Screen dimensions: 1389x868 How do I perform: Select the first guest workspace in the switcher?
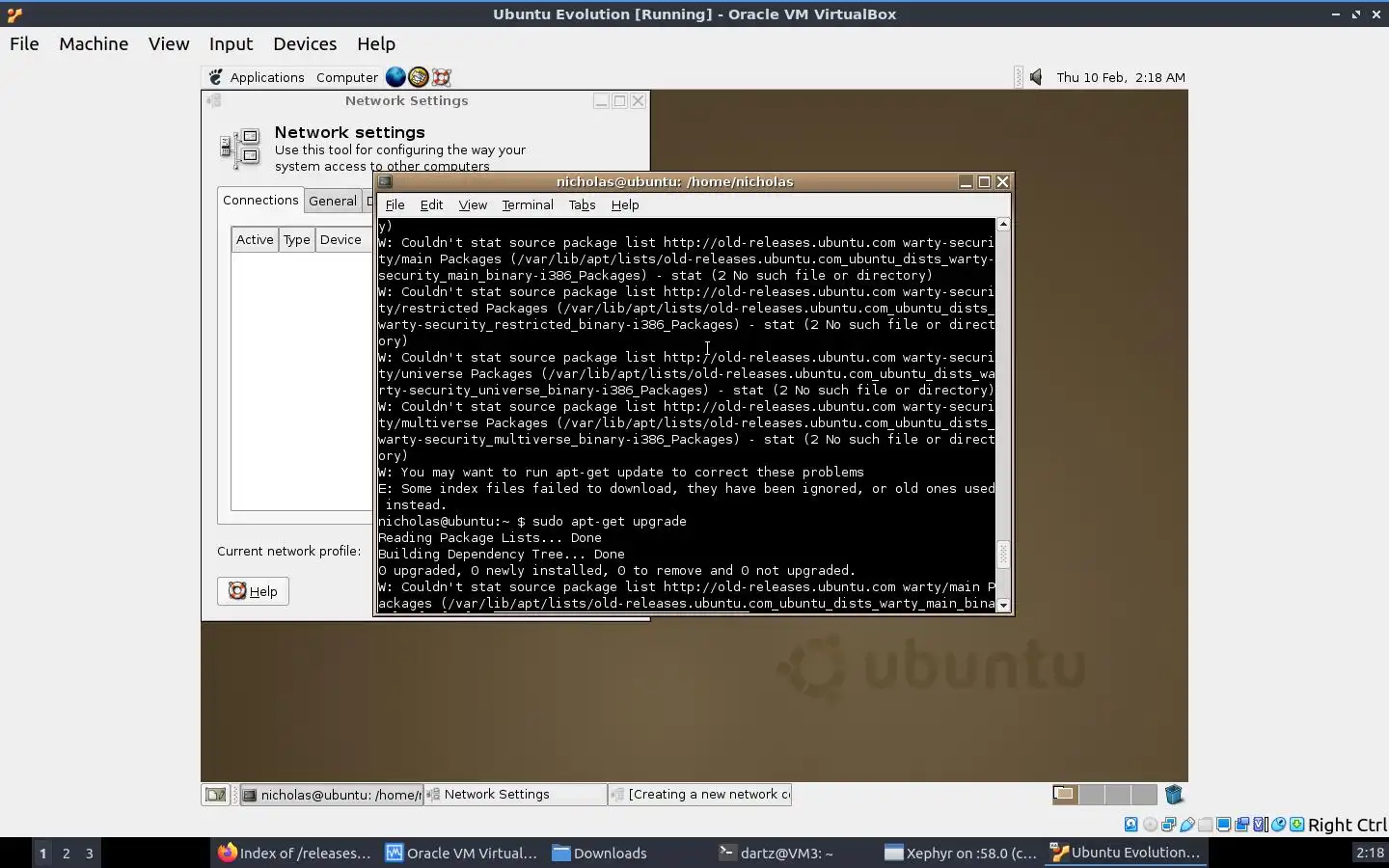[1065, 795]
